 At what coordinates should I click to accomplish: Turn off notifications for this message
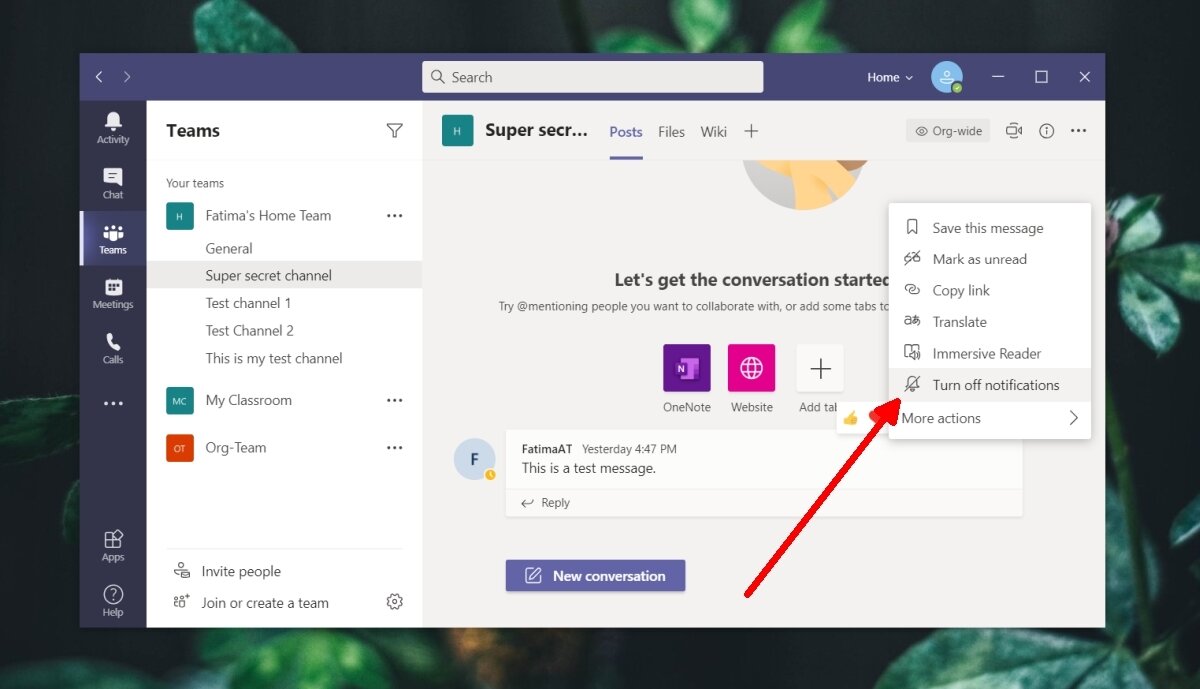point(995,384)
